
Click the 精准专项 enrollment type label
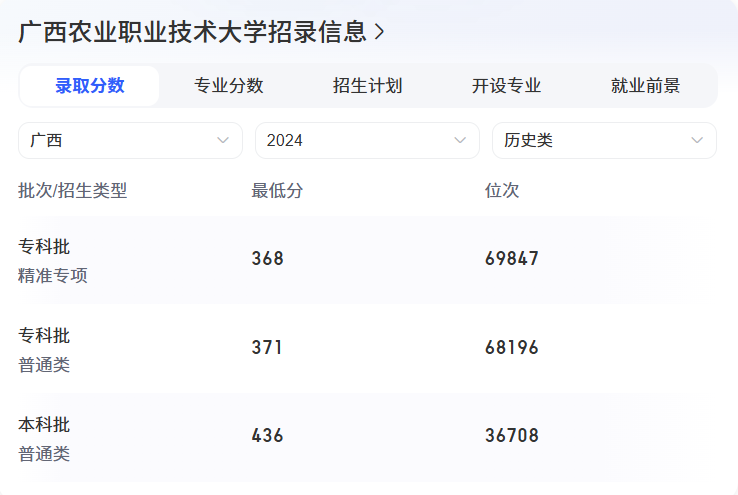coord(53,275)
